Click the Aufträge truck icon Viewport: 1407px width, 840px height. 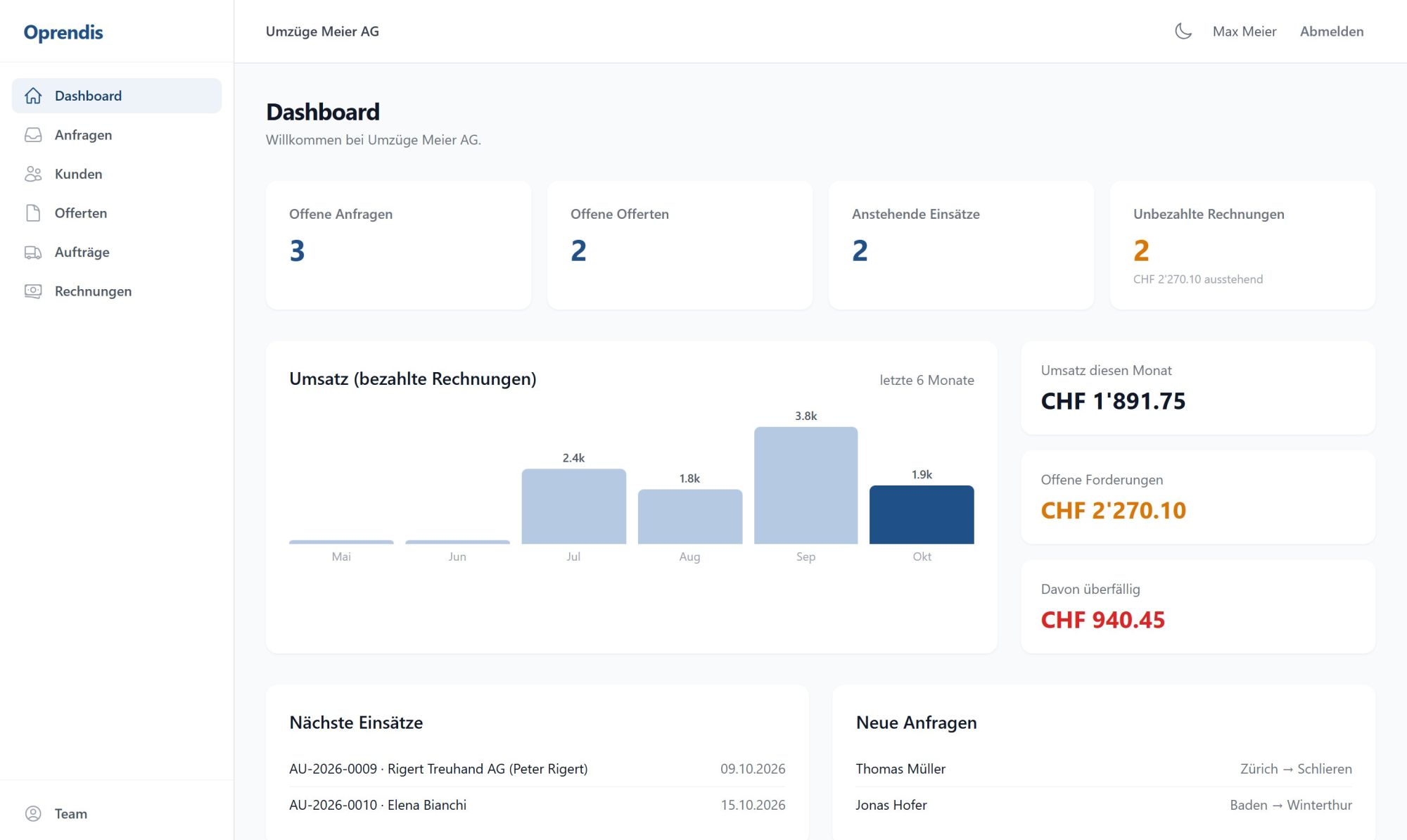[33, 252]
